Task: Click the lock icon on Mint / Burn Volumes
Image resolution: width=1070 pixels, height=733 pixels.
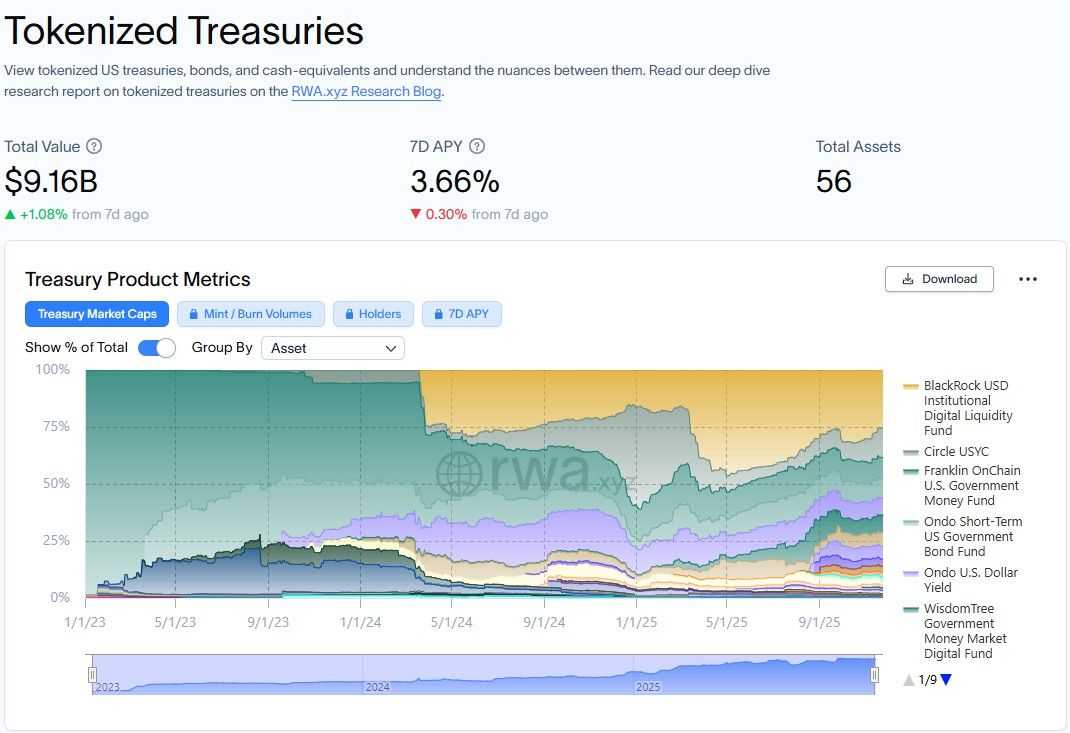Action: (192, 313)
